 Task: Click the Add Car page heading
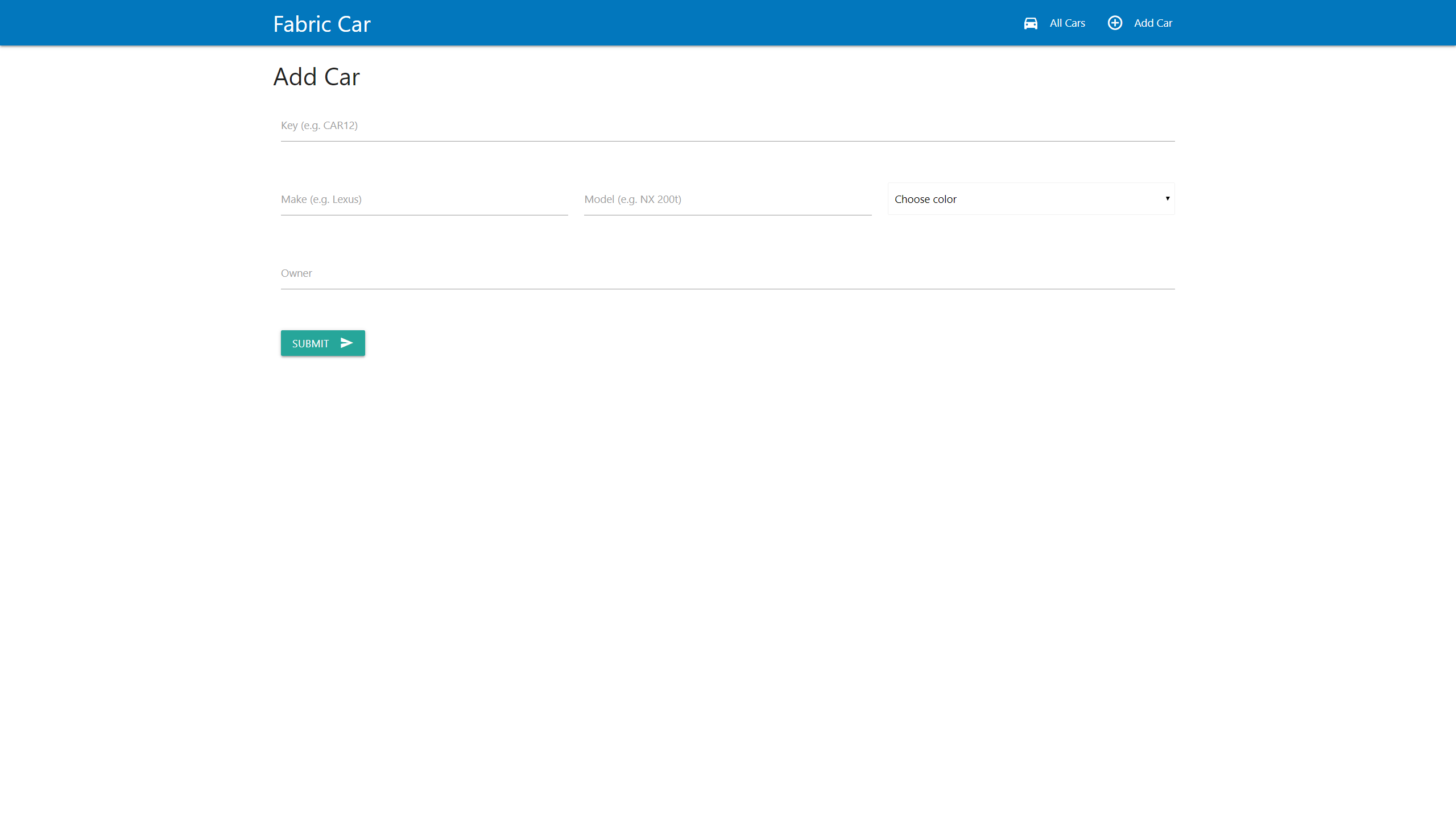click(316, 77)
